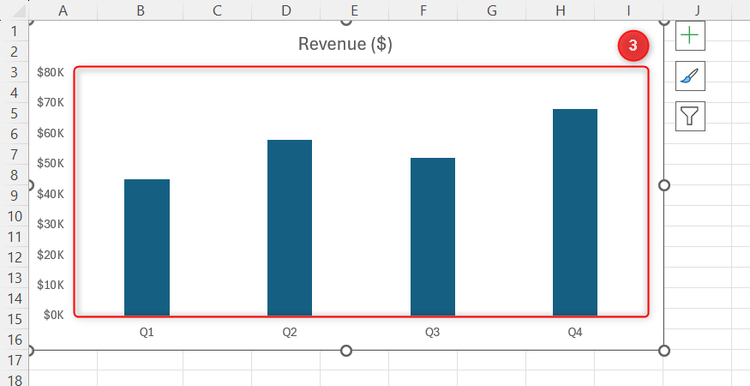The height and width of the screenshot is (386, 750).
Task: Click the Q1 category label
Action: (x=147, y=332)
